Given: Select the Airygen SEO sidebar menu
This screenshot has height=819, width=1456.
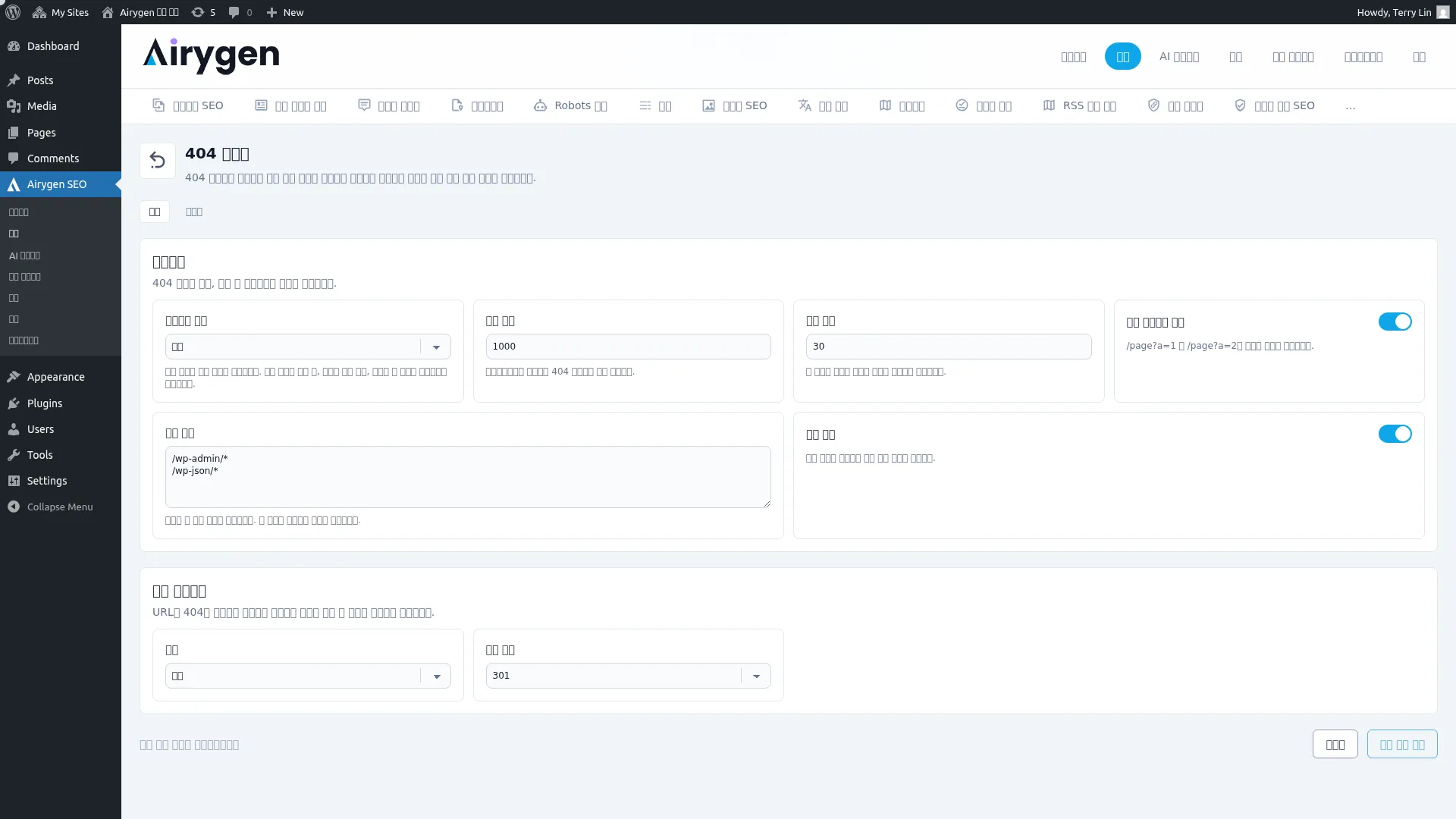Looking at the screenshot, I should click(x=61, y=184).
